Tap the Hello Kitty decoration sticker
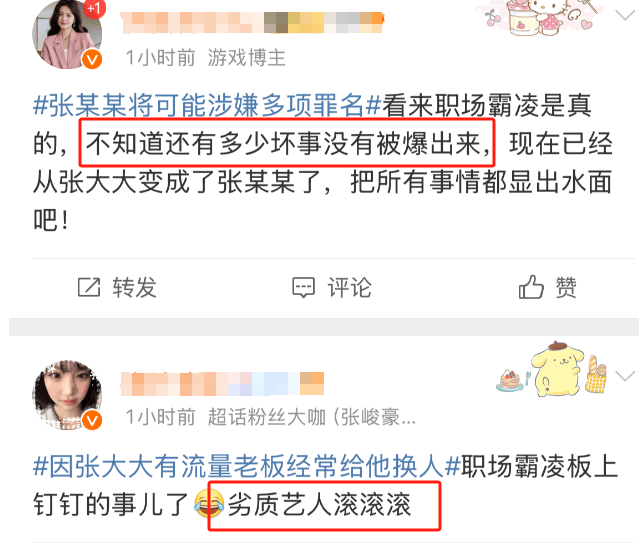This screenshot has height=544, width=639. tap(540, 17)
